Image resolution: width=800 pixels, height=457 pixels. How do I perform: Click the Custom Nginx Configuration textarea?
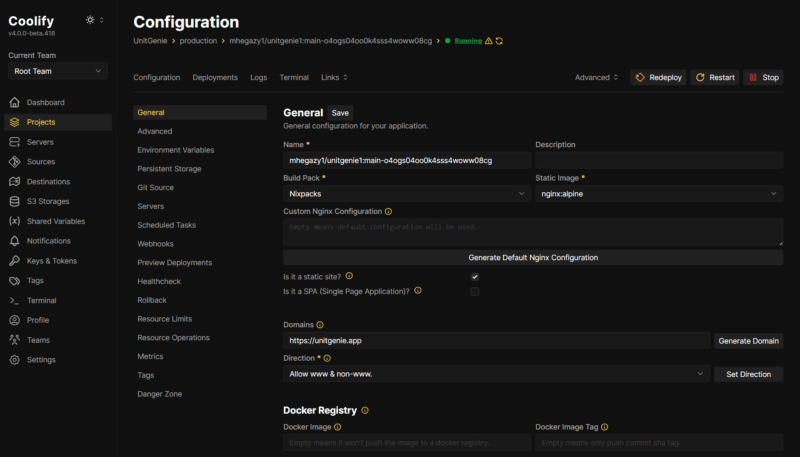533,232
